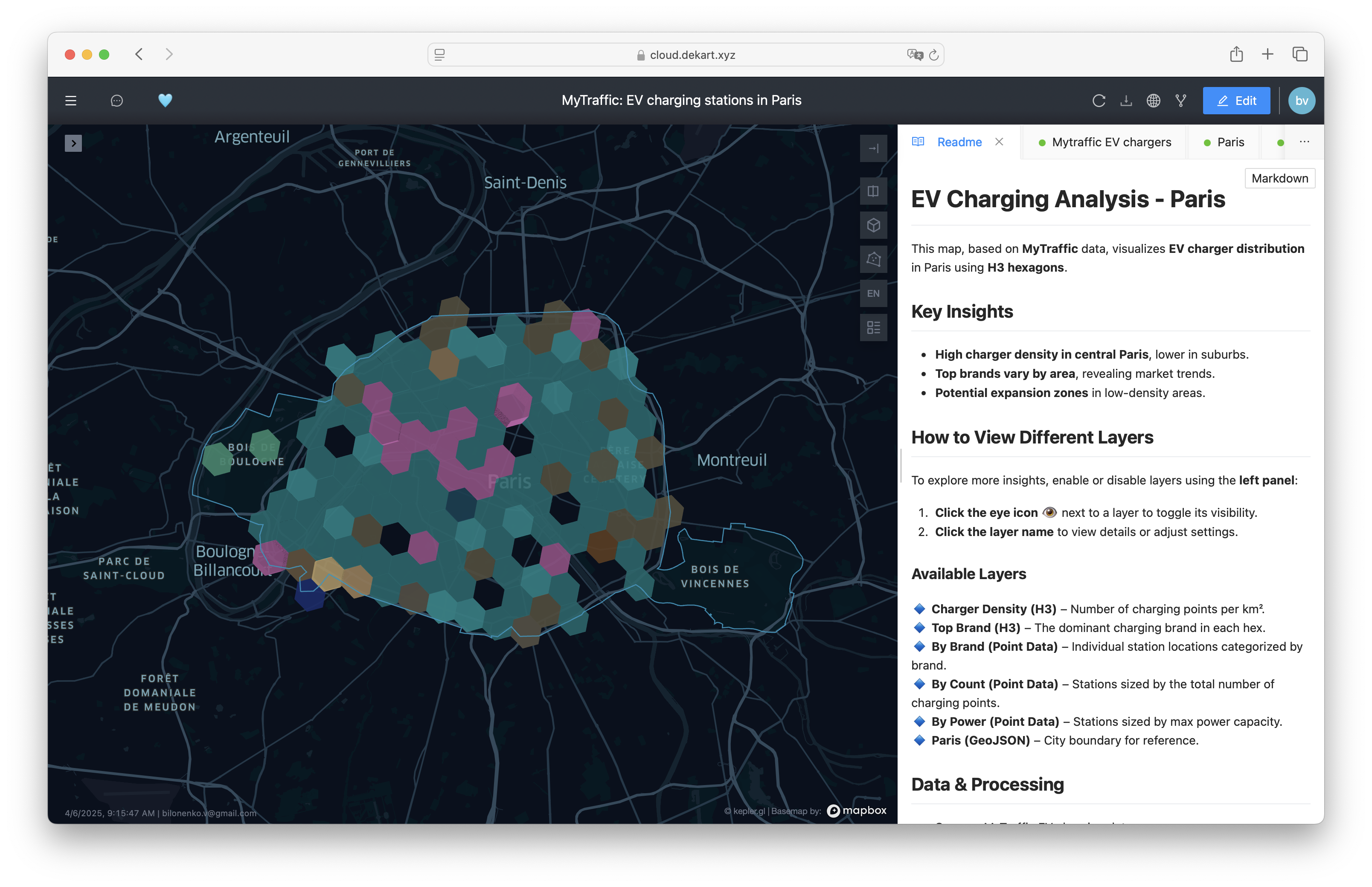Close the Readme tab
The width and height of the screenshot is (1372, 887).
coord(999,142)
